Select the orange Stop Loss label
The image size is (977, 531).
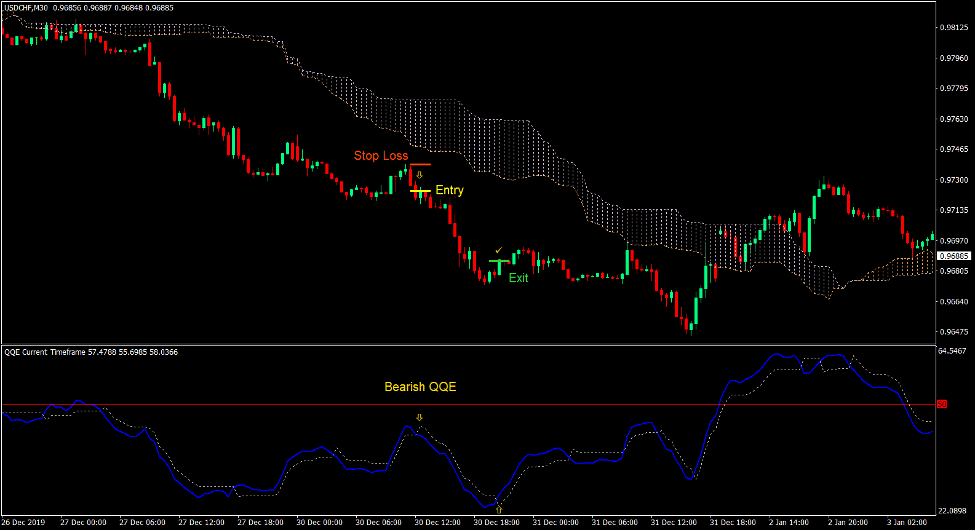(x=381, y=156)
